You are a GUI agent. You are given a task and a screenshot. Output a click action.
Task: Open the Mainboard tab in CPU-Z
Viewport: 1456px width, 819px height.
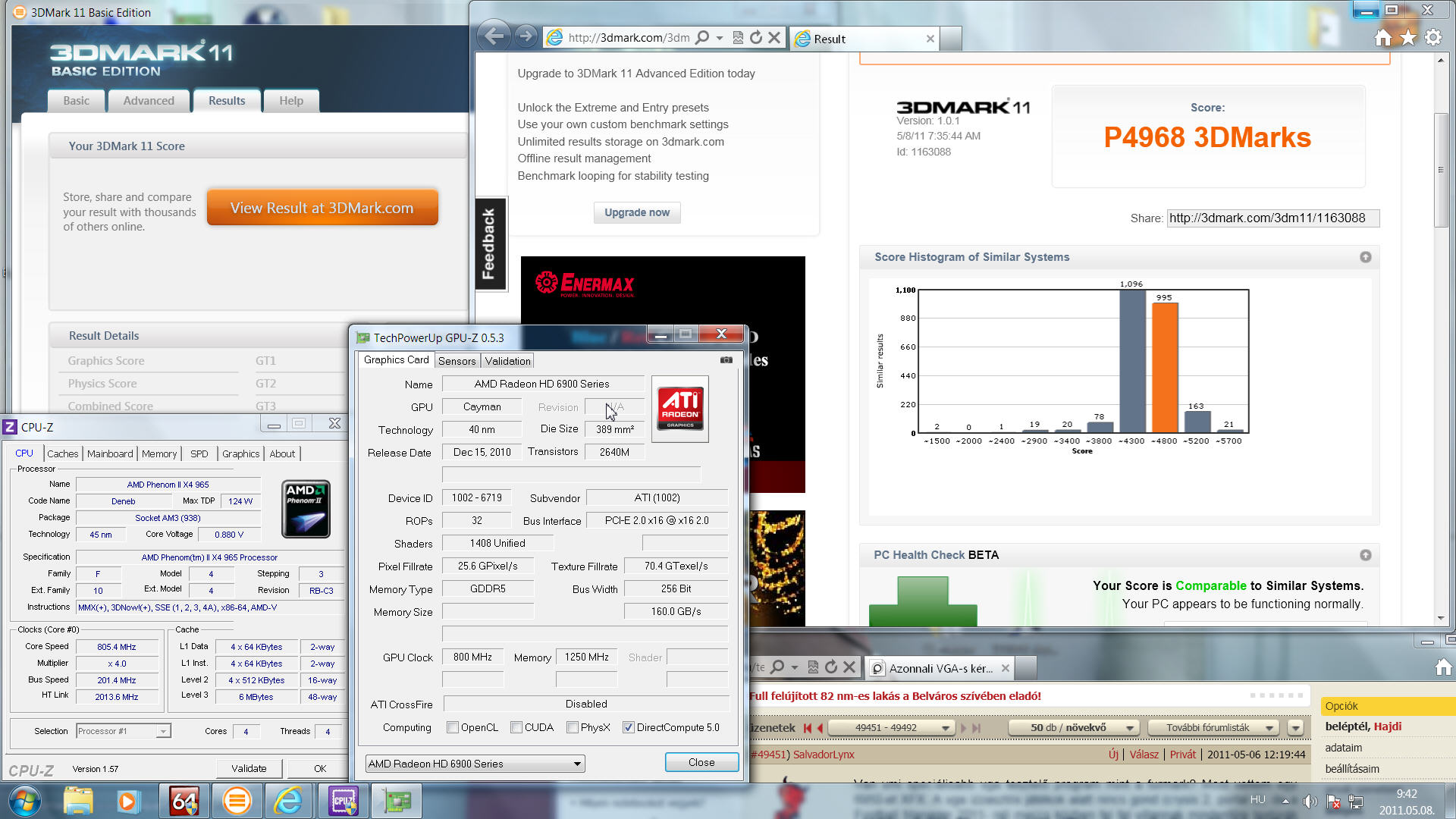[x=110, y=453]
